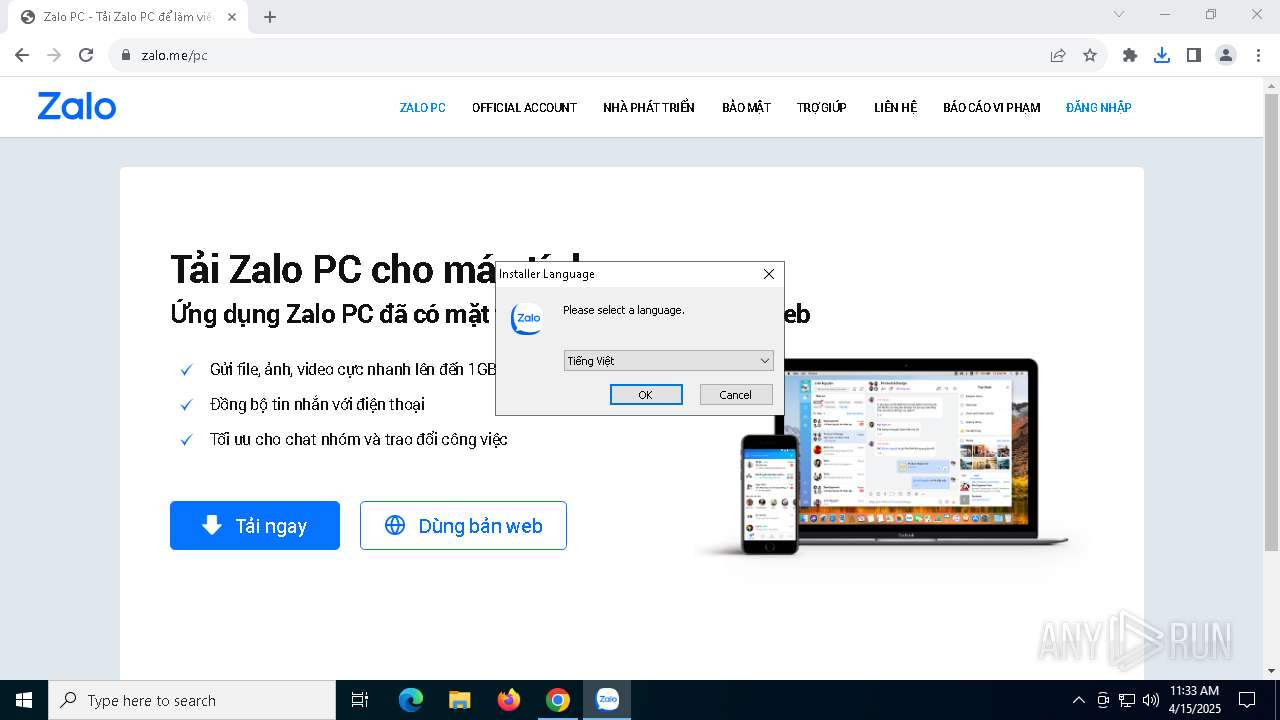Open OFFICIAL ACCOUNT menu item

tap(524, 107)
